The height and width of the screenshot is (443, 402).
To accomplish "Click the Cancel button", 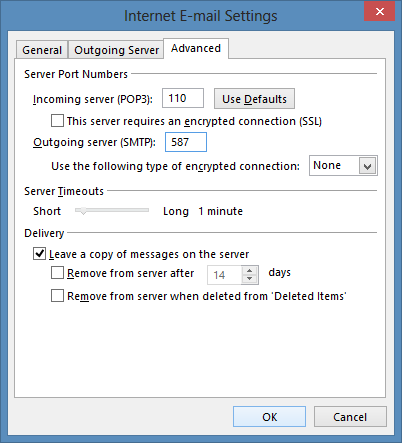I will 350,417.
